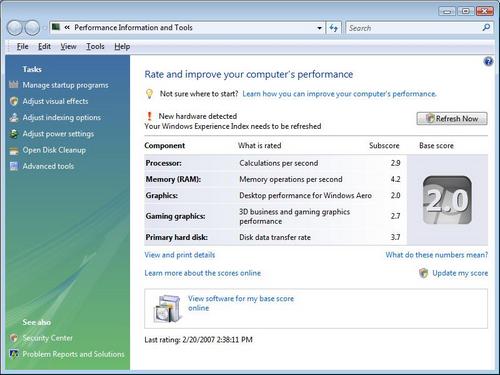This screenshot has width=500, height=375.
Task: Click the double chevron in the address bar
Action: coord(67,28)
